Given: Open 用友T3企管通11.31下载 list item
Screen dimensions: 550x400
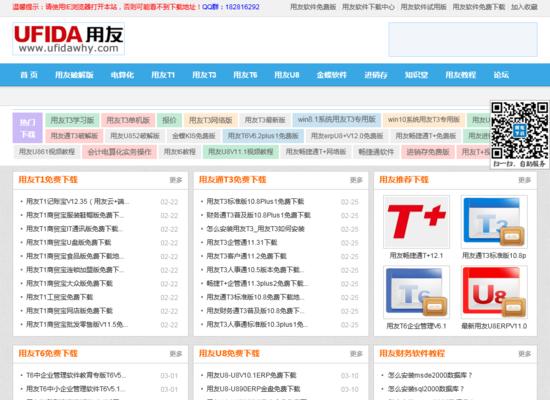Looking at the screenshot, I should pos(242,242).
